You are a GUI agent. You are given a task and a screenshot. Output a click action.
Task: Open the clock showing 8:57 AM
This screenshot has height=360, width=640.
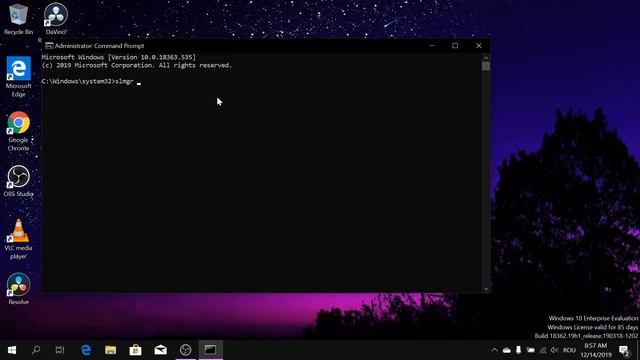[596, 350]
